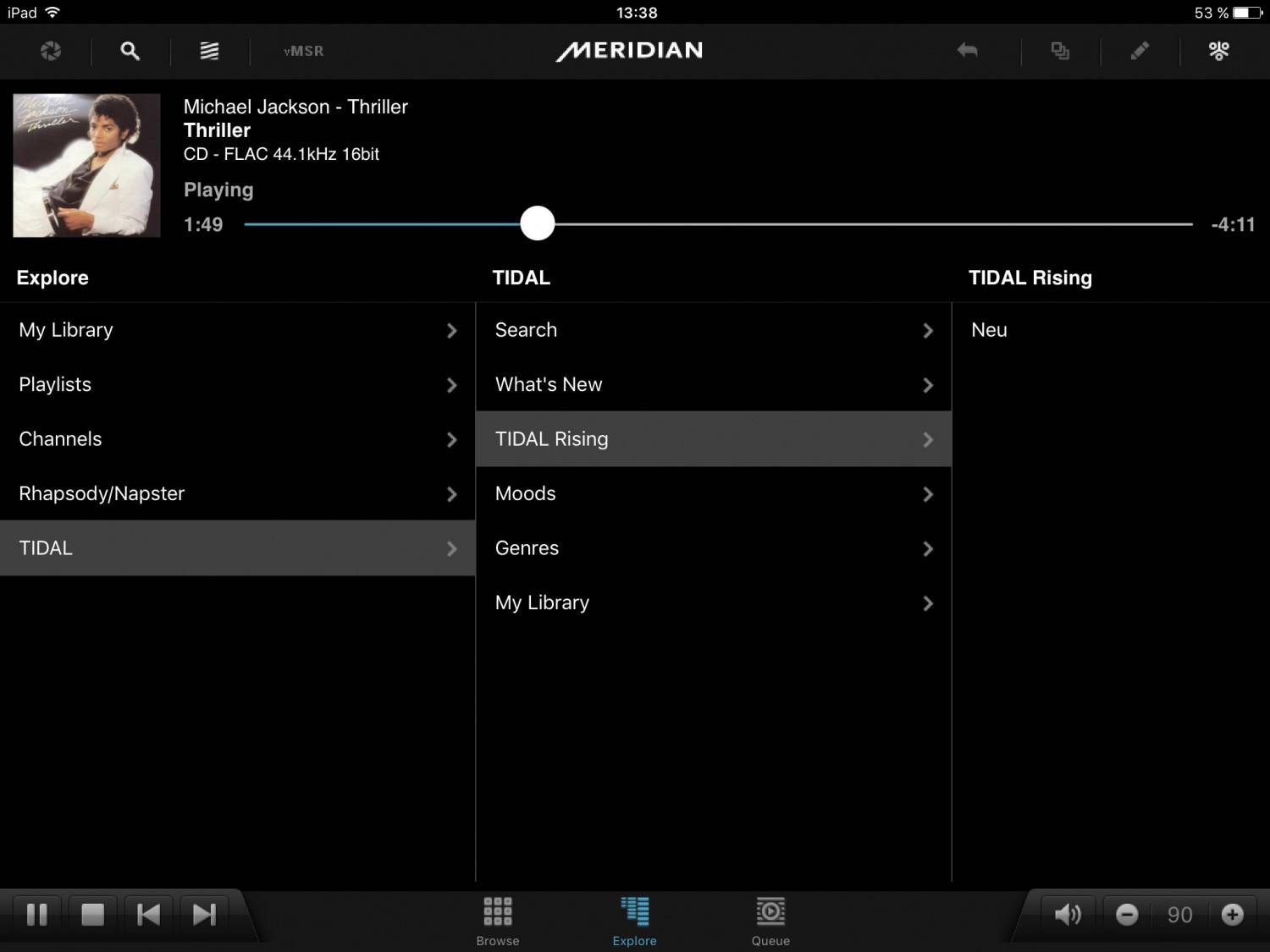Switch to the Queue tab
This screenshot has width=1270, height=952.
click(770, 922)
